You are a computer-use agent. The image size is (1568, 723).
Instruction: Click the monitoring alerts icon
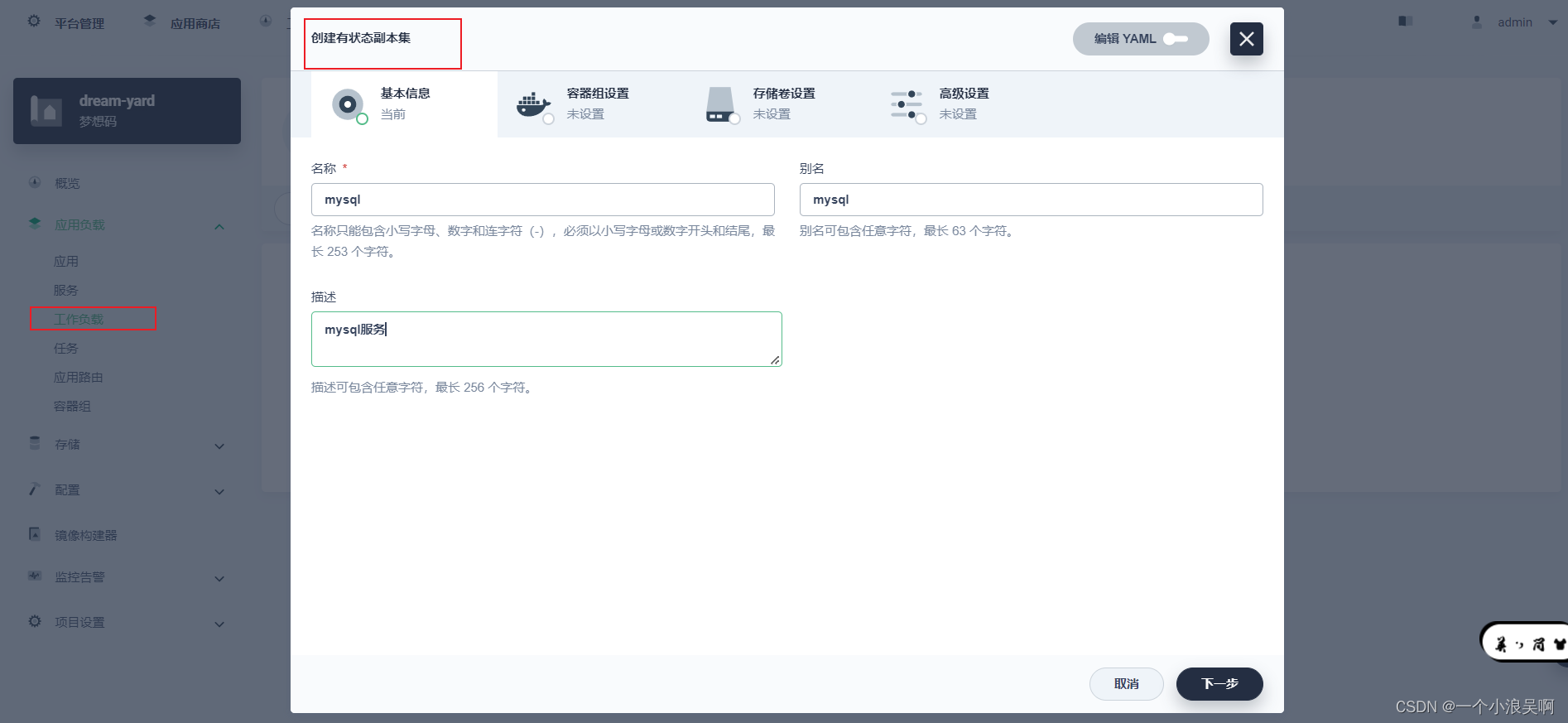(x=35, y=576)
